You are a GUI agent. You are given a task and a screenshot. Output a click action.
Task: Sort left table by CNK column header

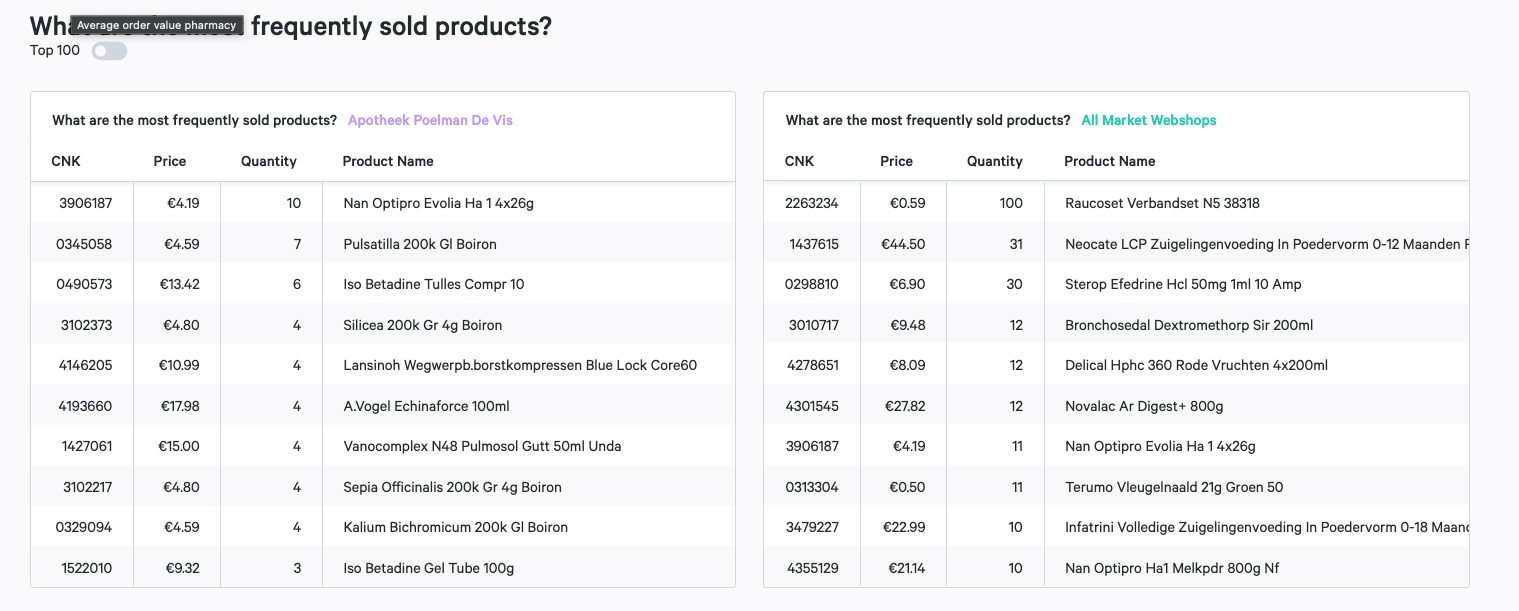[67, 161]
